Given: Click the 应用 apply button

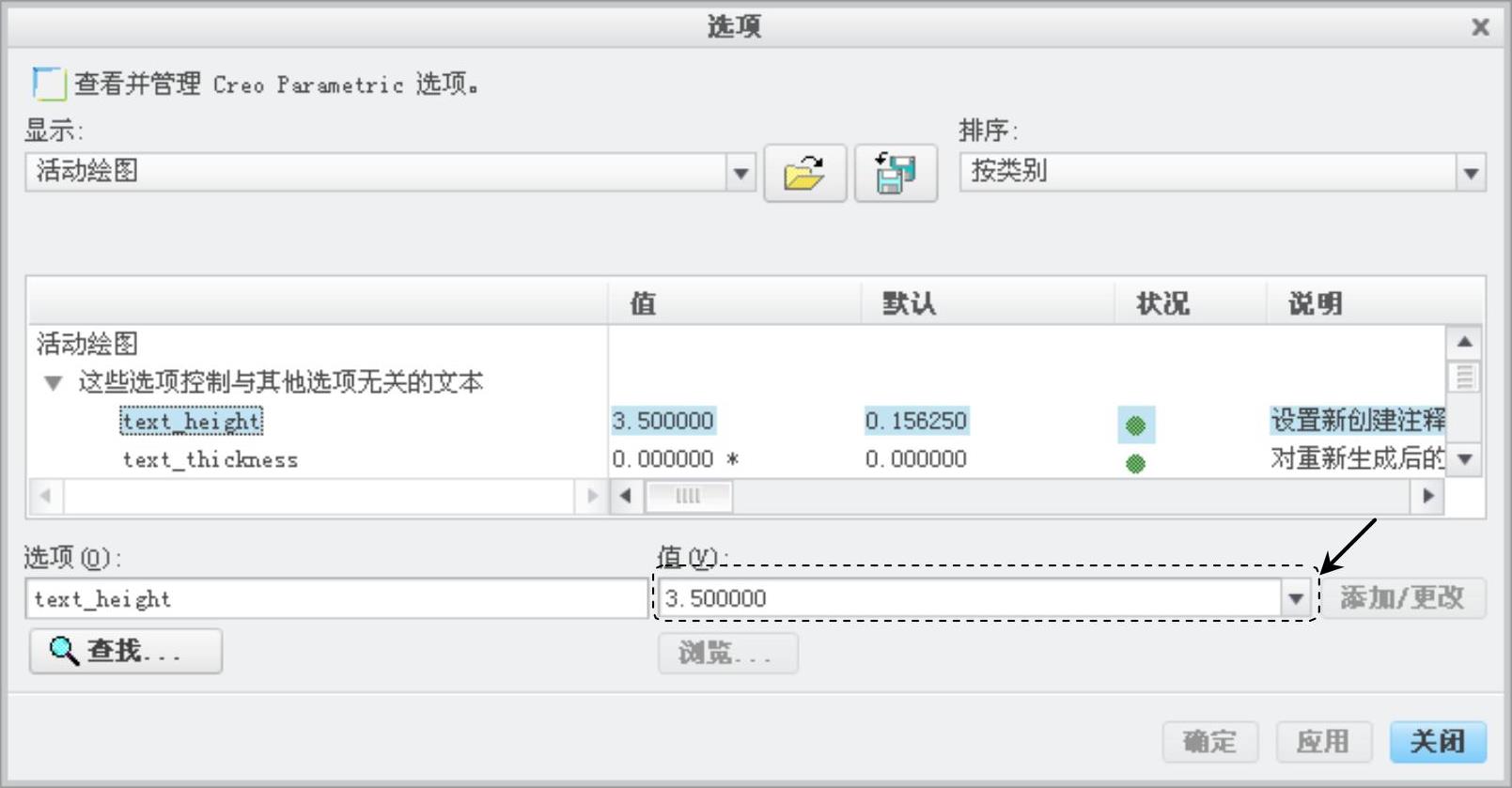Looking at the screenshot, I should coord(1324,742).
